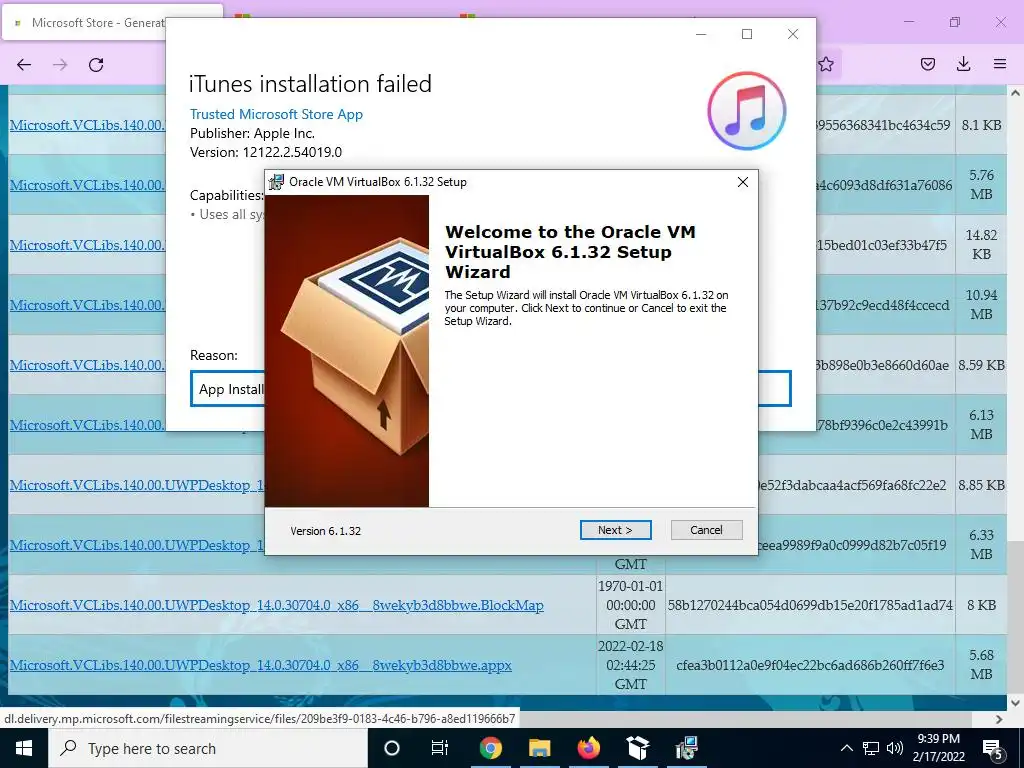Viewport: 1024px width, 768px height.
Task: Open the App Installer box taskbar icon
Action: coord(637,748)
